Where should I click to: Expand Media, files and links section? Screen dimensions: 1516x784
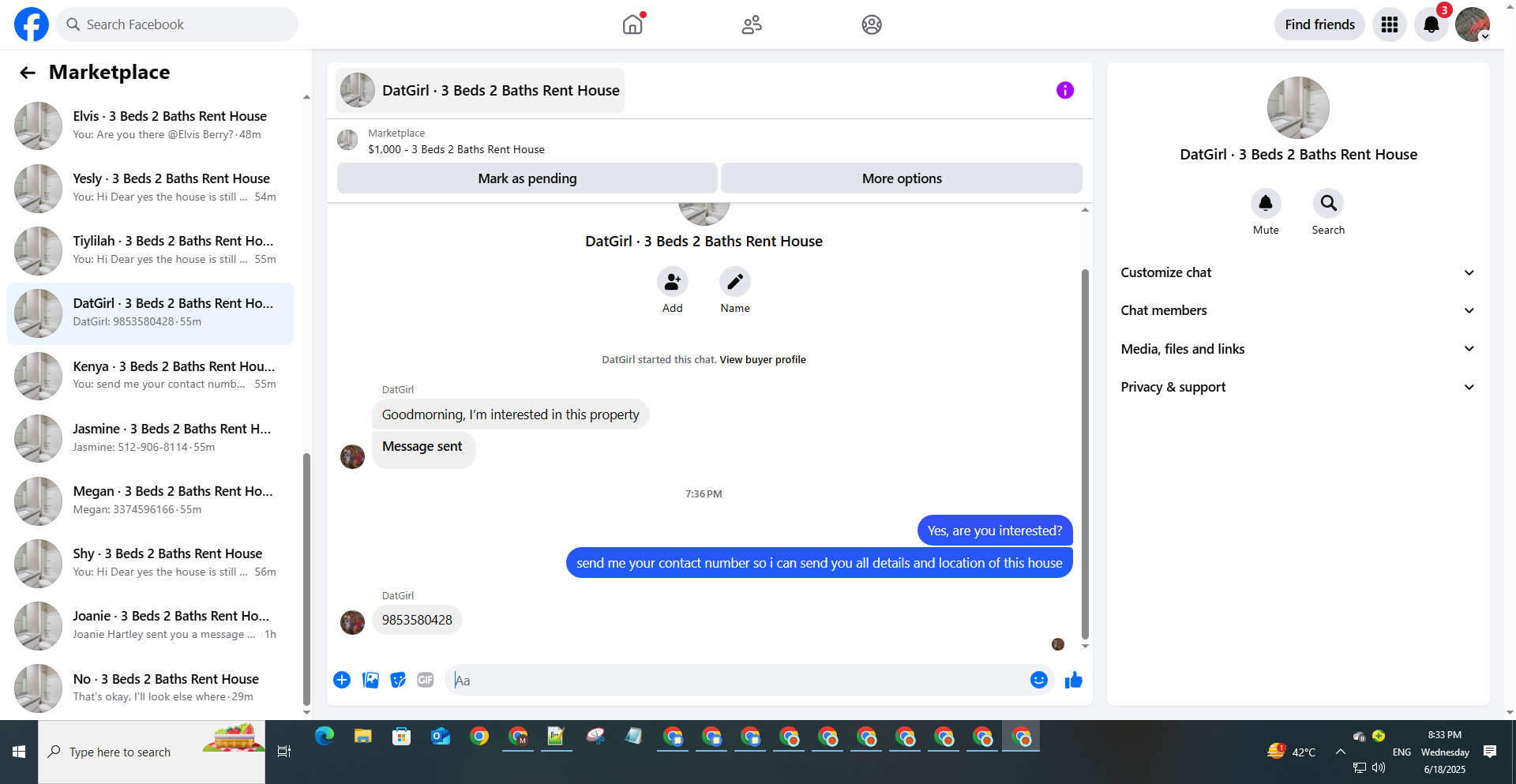(x=1298, y=349)
